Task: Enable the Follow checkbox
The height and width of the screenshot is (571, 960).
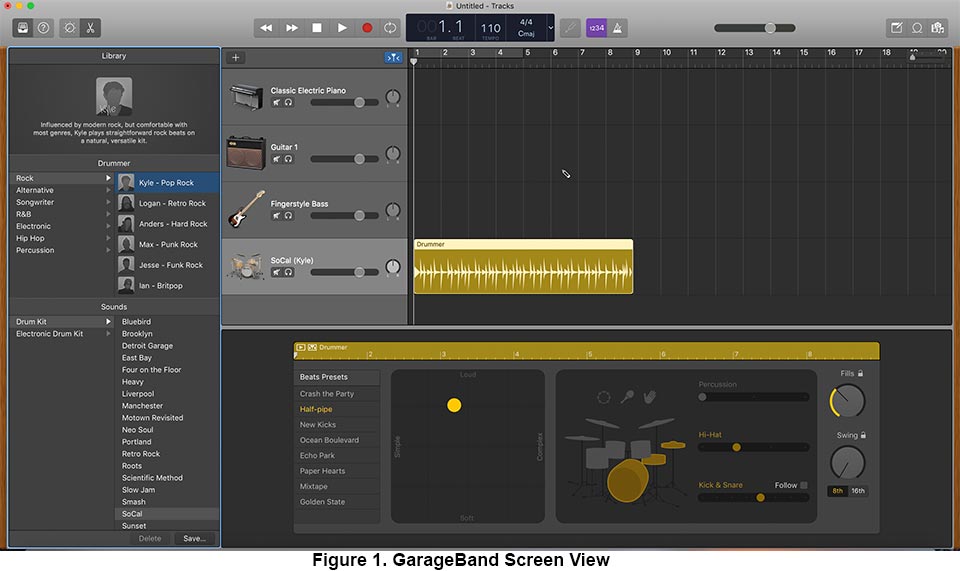Action: coord(804,485)
